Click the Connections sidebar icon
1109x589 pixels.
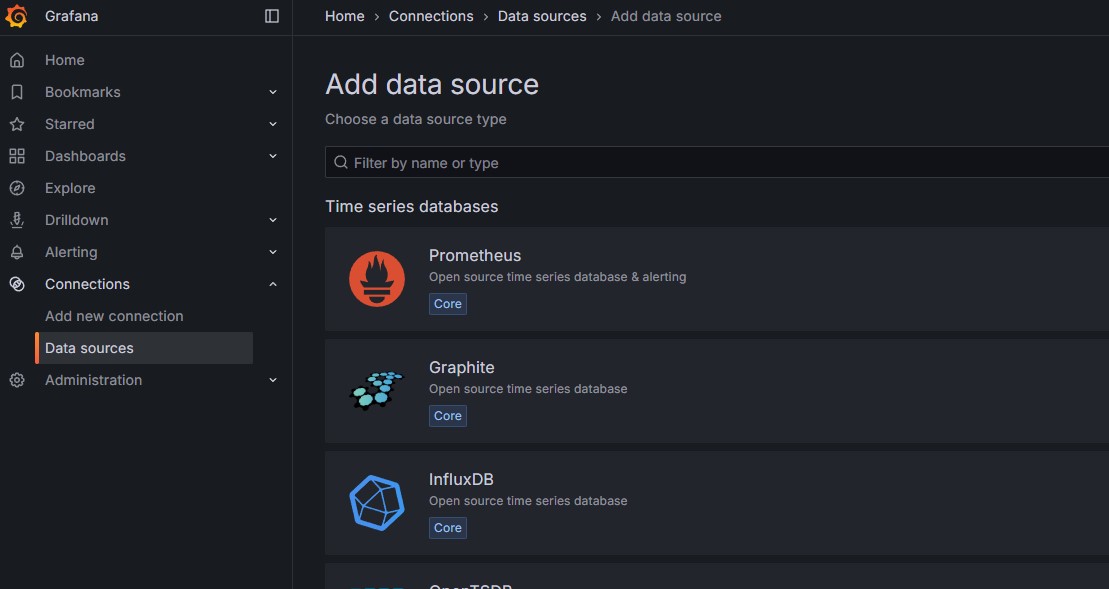click(16, 283)
